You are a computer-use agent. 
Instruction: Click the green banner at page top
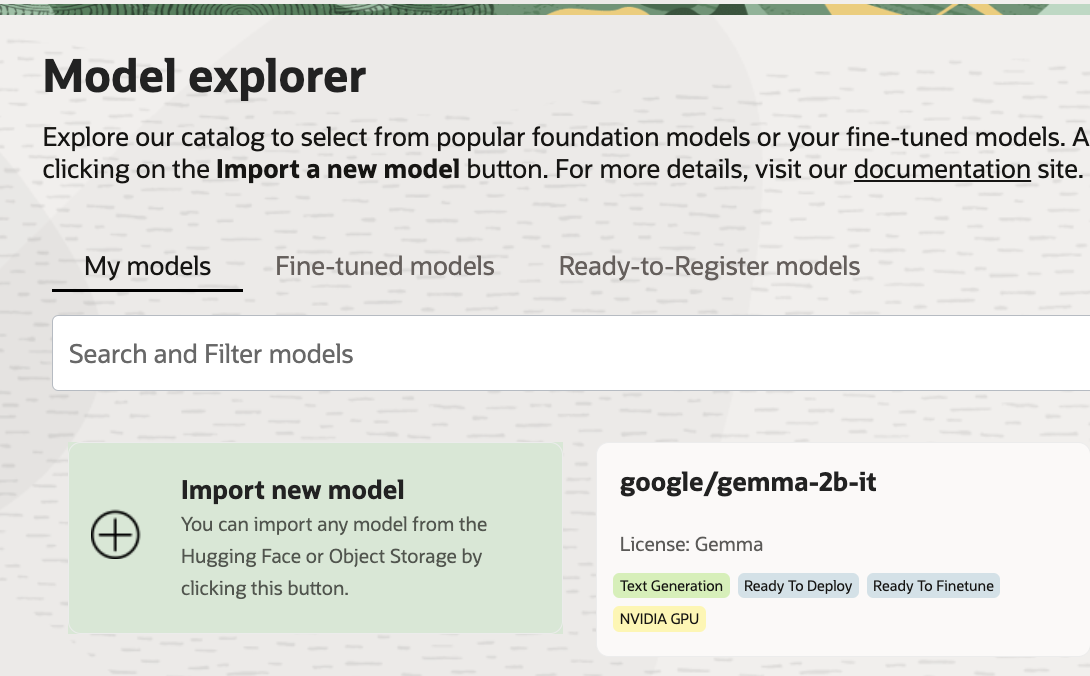click(545, 8)
